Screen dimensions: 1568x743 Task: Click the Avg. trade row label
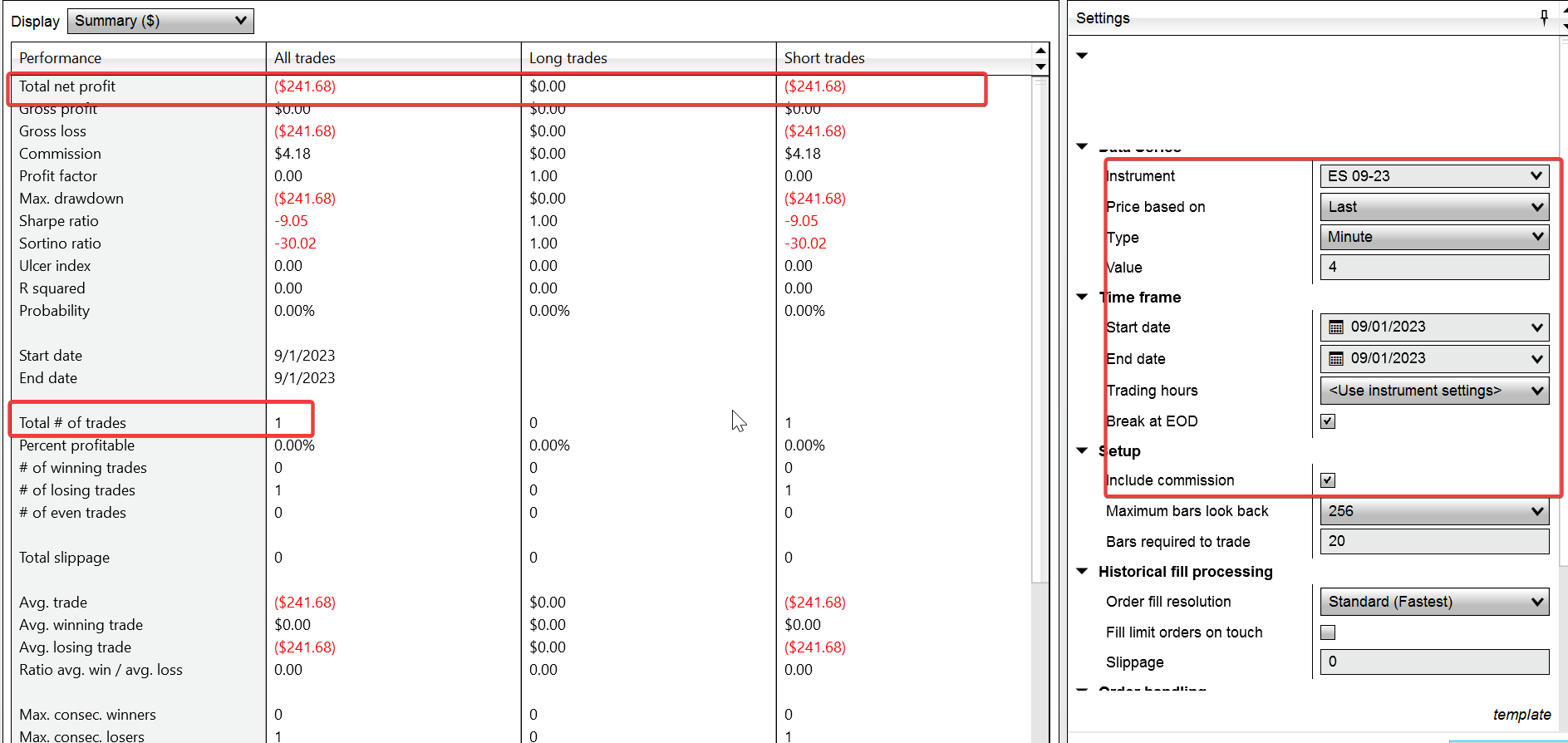(x=53, y=603)
